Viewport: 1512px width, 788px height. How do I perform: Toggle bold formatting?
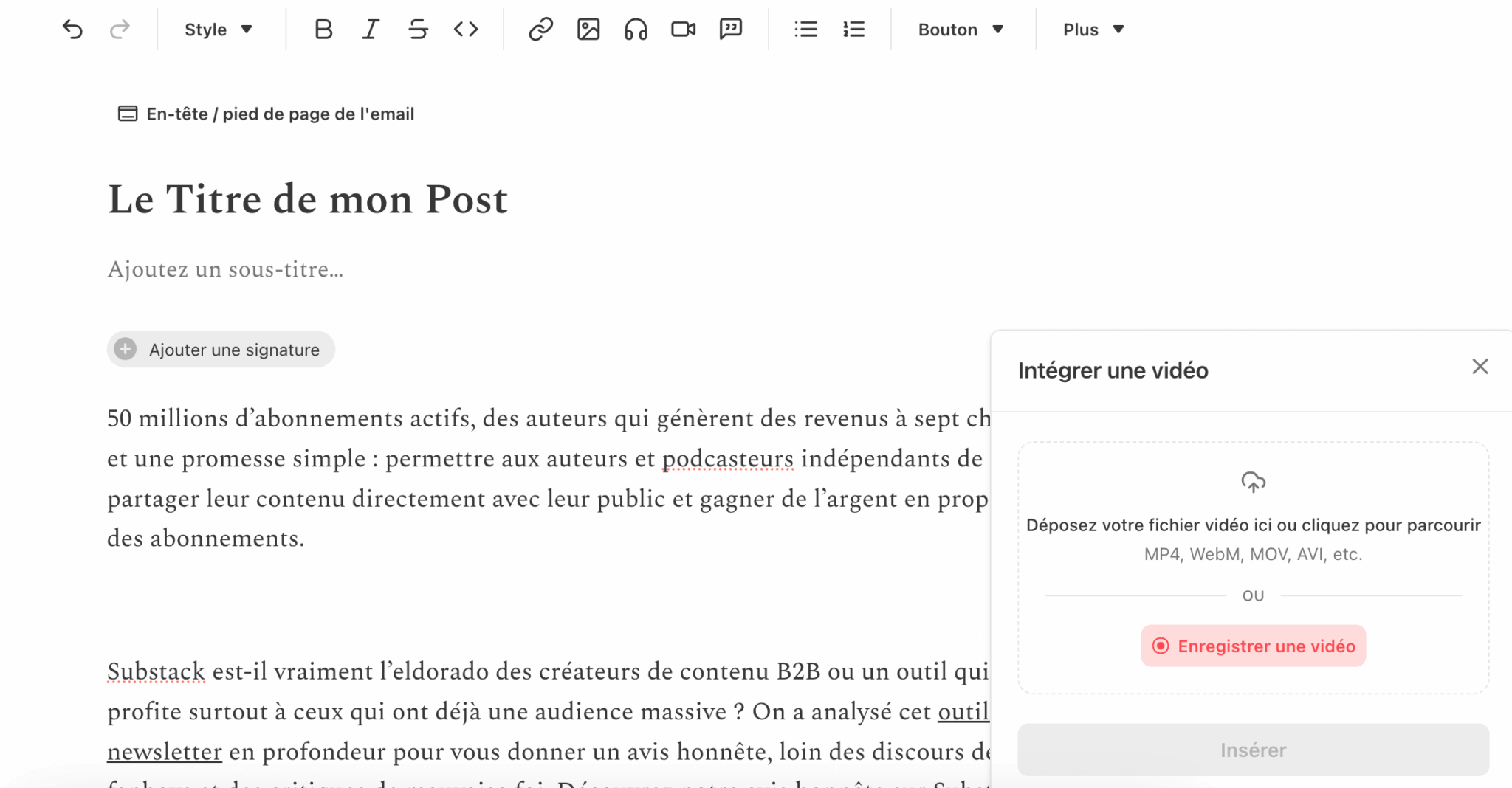pyautogui.click(x=323, y=30)
